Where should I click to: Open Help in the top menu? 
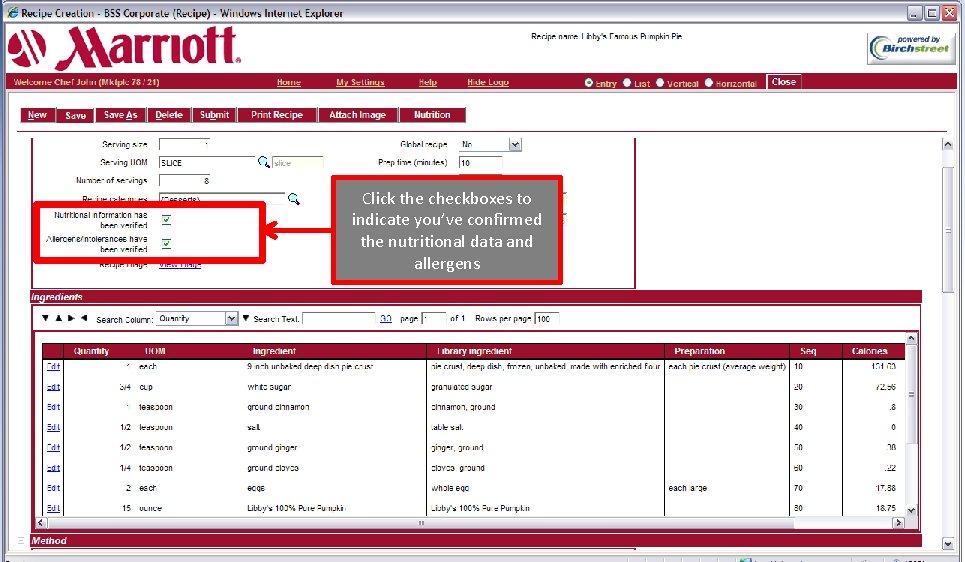pos(428,82)
